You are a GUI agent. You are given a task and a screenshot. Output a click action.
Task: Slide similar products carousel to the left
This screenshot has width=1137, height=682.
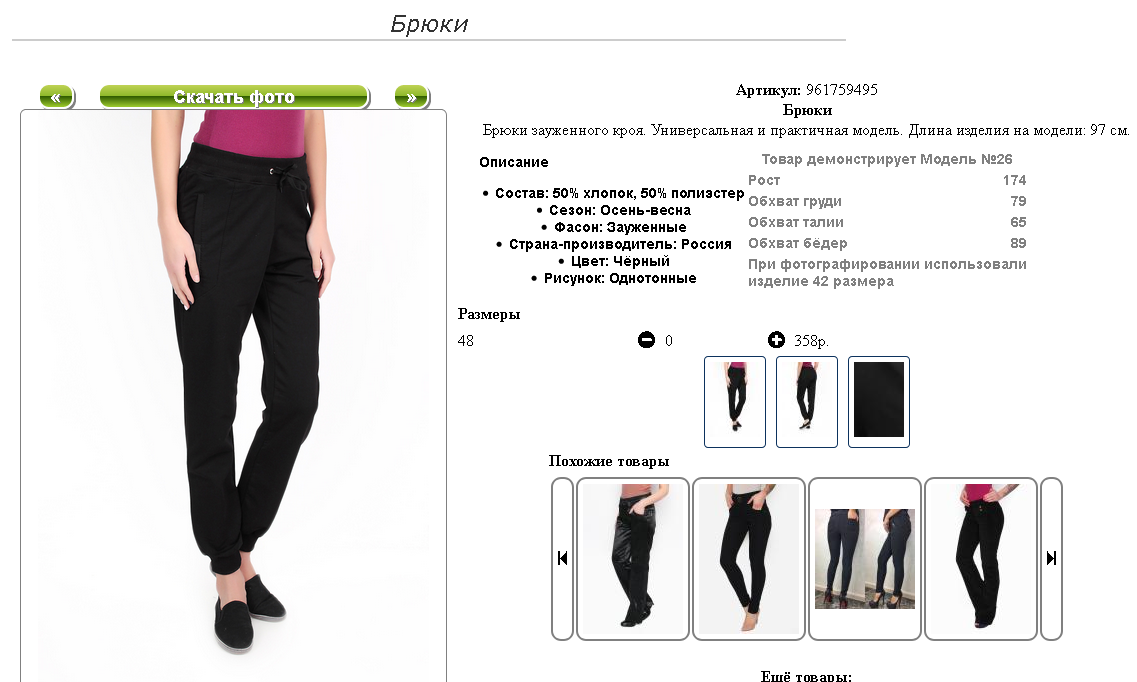point(562,558)
